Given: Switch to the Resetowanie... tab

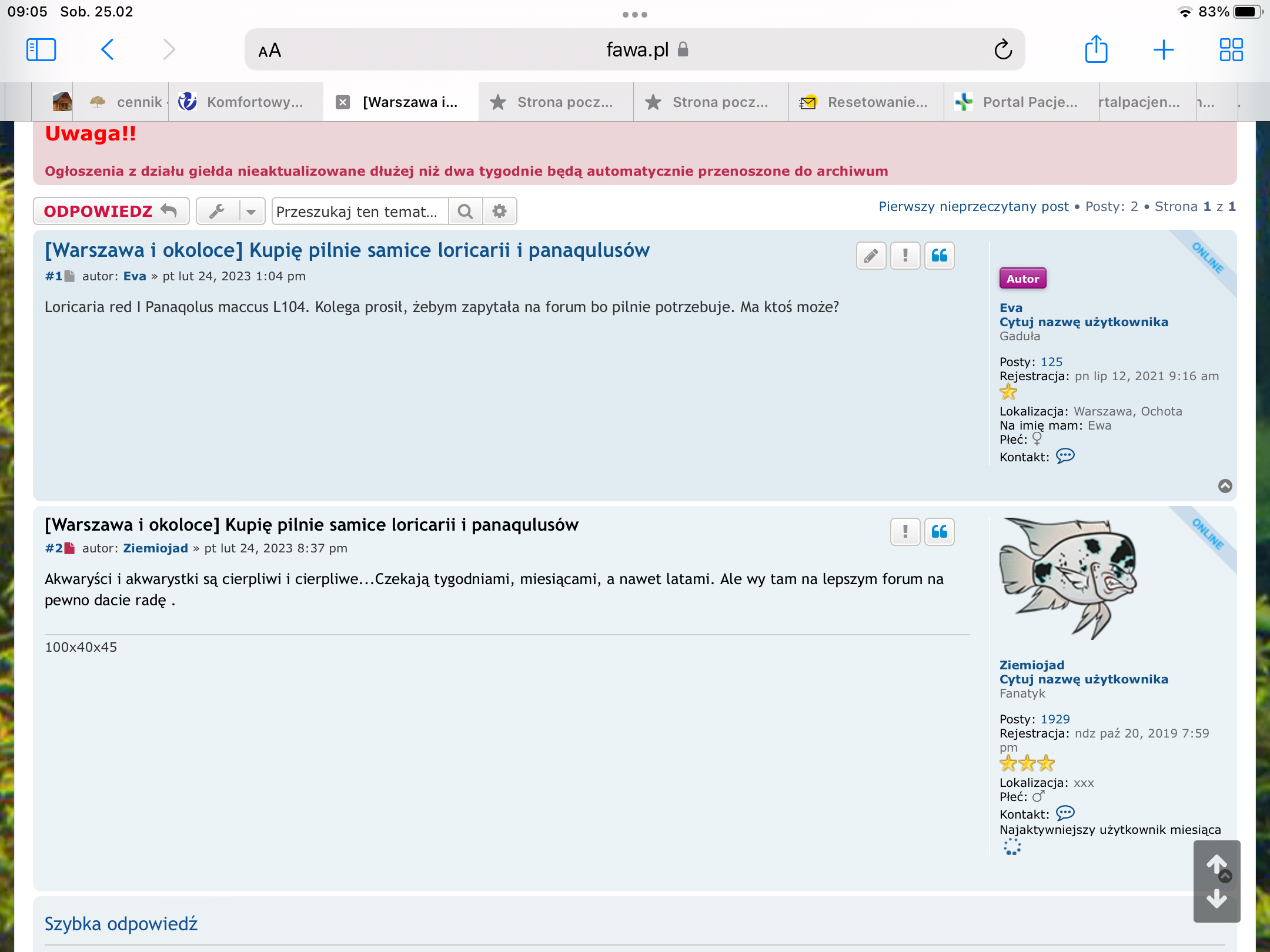Looking at the screenshot, I should click(866, 102).
